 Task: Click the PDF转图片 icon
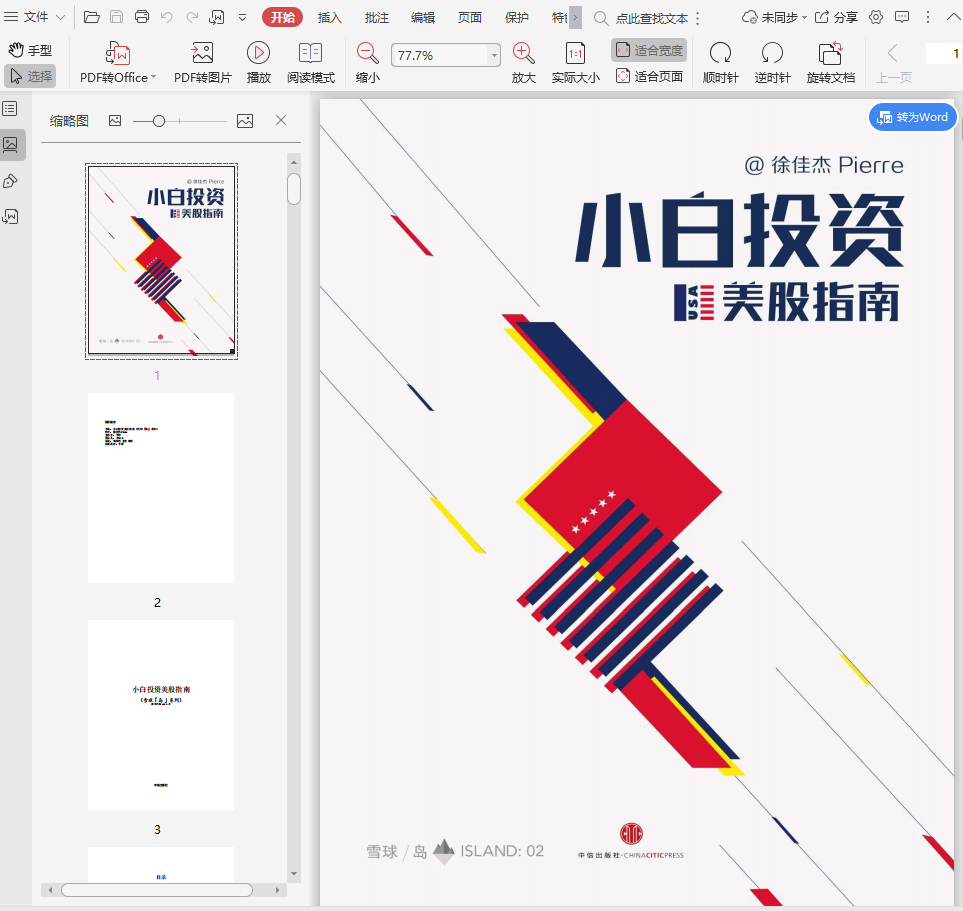click(x=202, y=54)
